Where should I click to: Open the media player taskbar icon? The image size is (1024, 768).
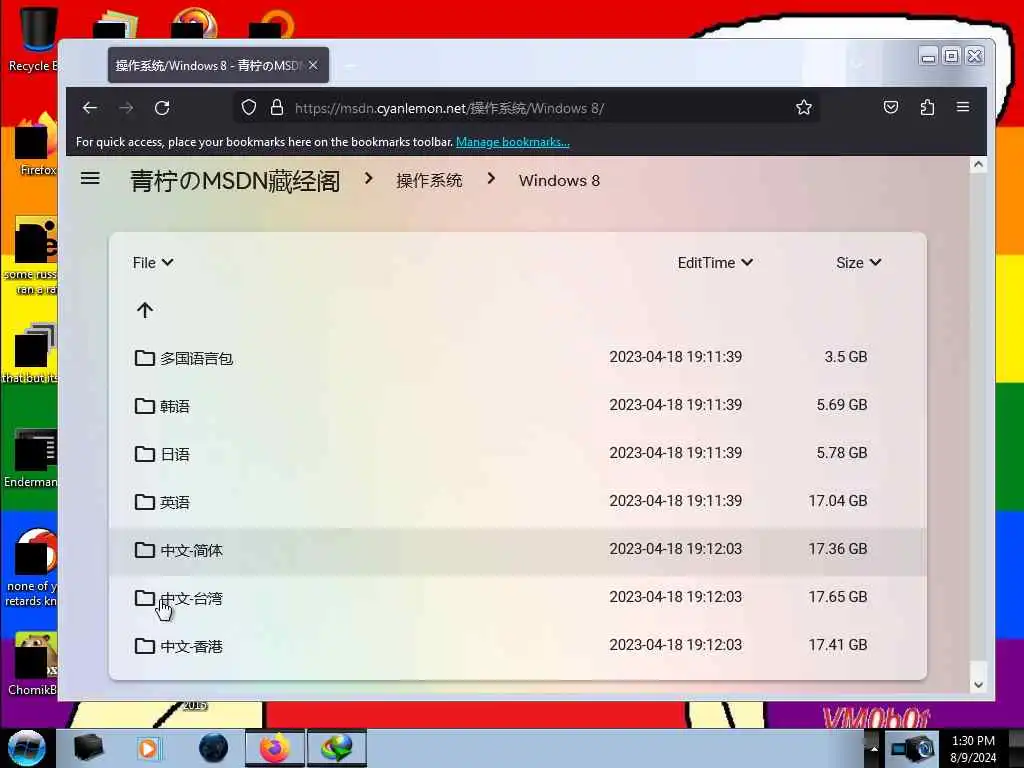point(148,748)
